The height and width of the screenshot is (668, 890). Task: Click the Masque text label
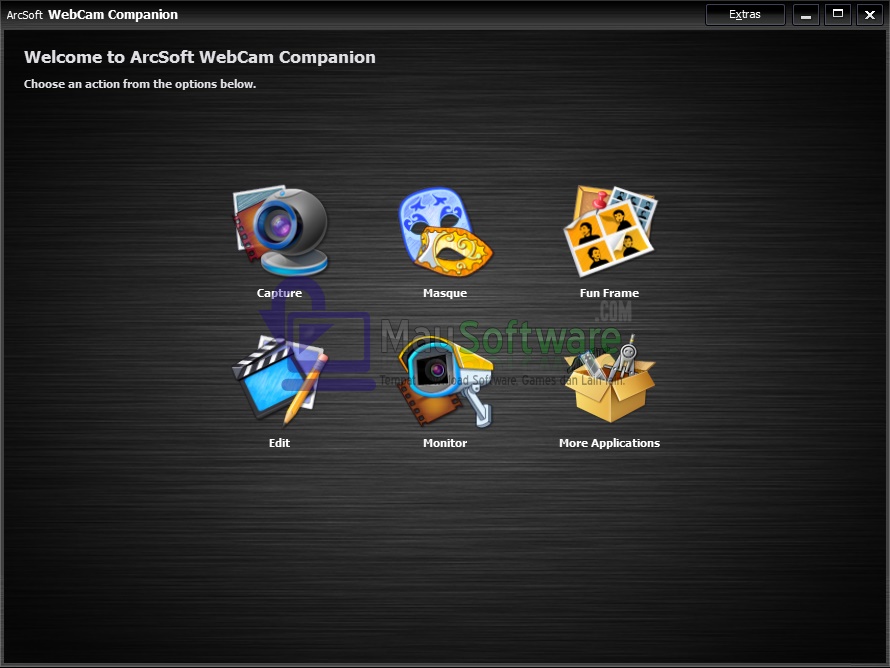pyautogui.click(x=445, y=293)
